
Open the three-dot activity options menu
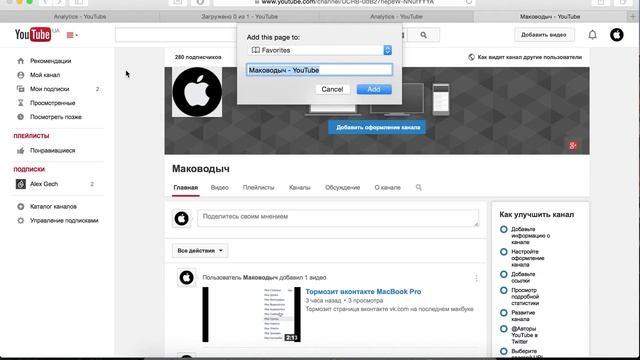click(476, 278)
